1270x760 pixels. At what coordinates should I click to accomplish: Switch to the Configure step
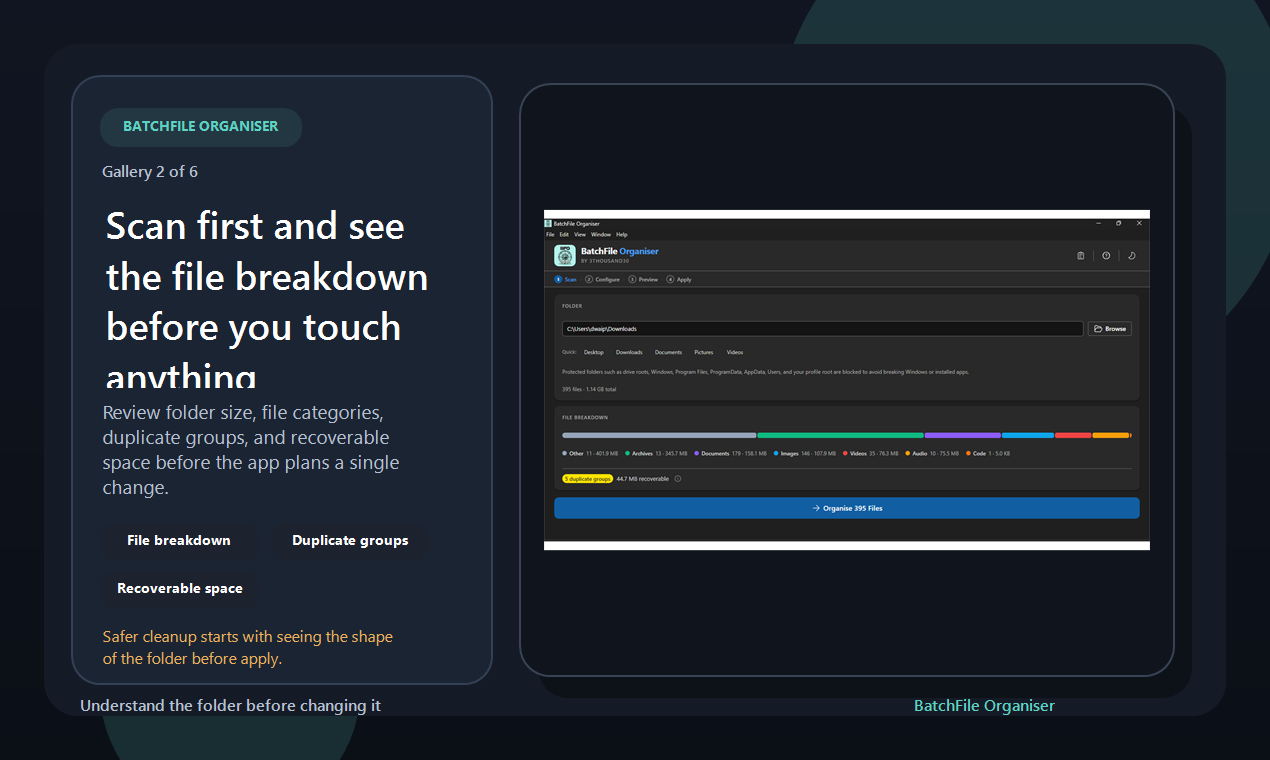603,279
